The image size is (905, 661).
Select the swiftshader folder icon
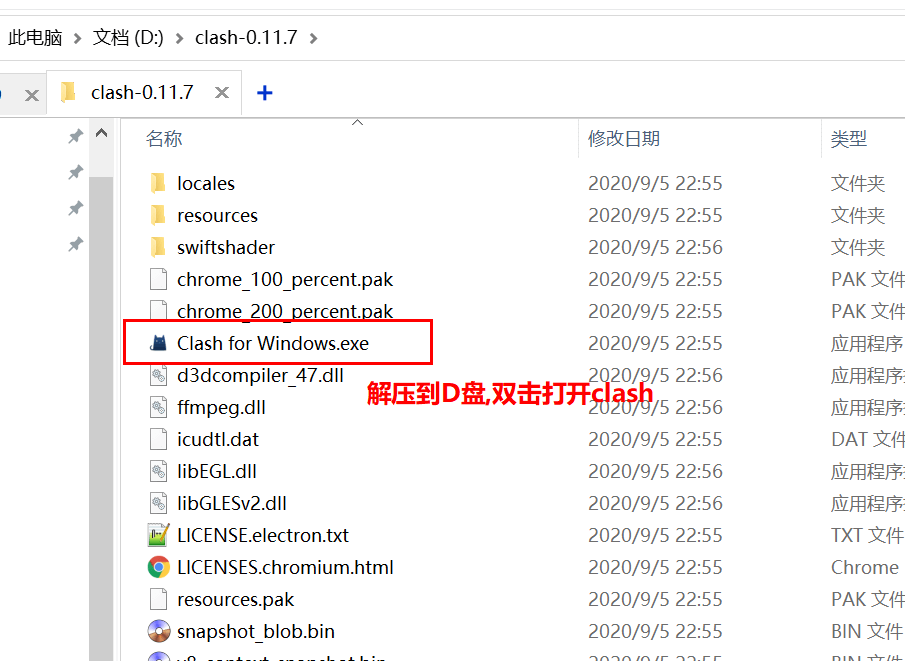[x=158, y=247]
